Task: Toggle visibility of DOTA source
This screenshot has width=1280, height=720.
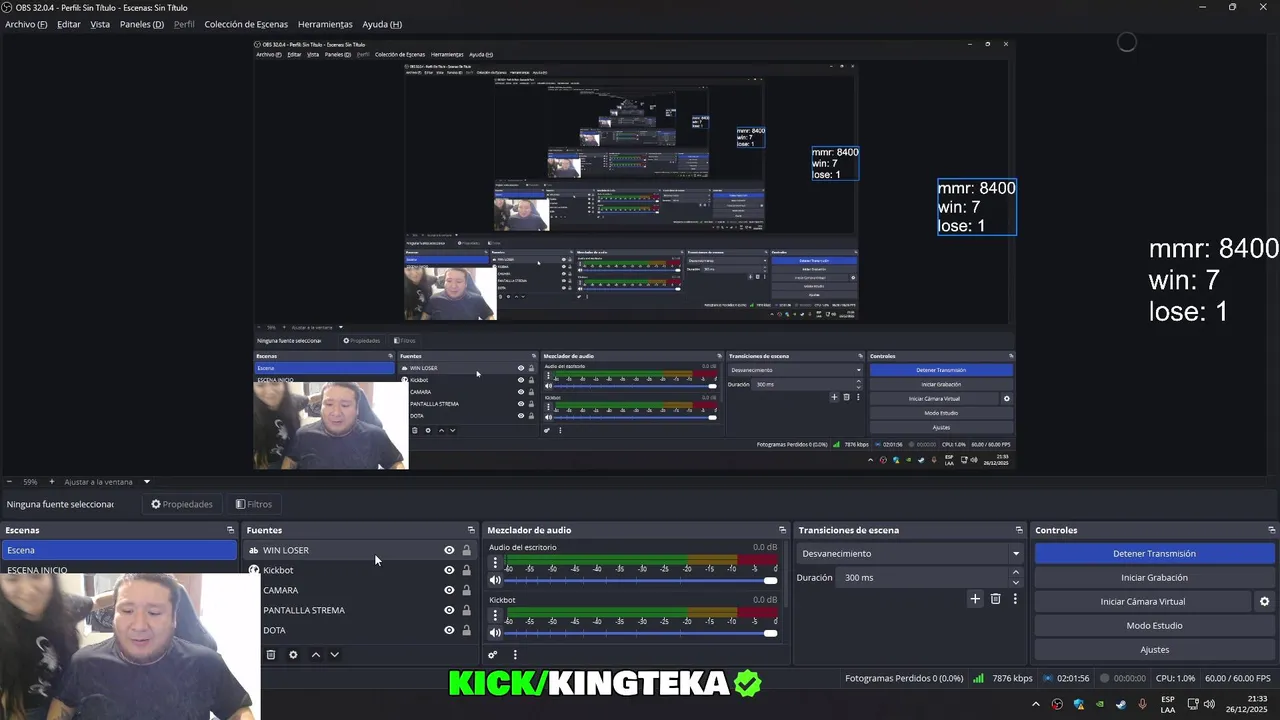Action: [449, 630]
